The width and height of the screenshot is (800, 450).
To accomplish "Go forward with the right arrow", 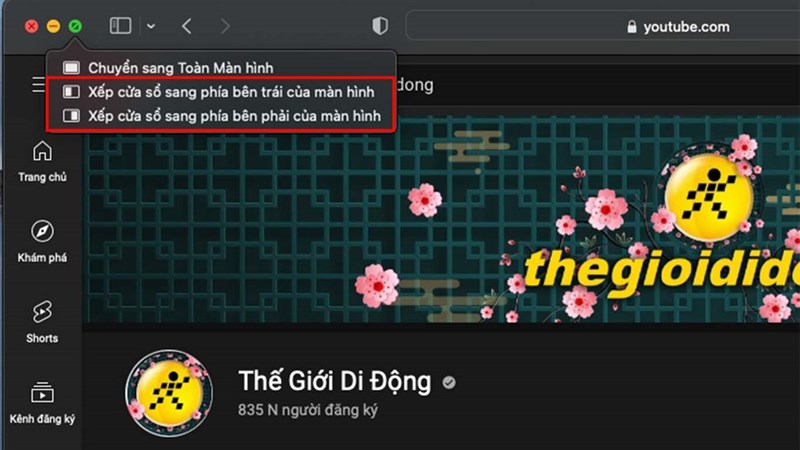I will [x=225, y=26].
